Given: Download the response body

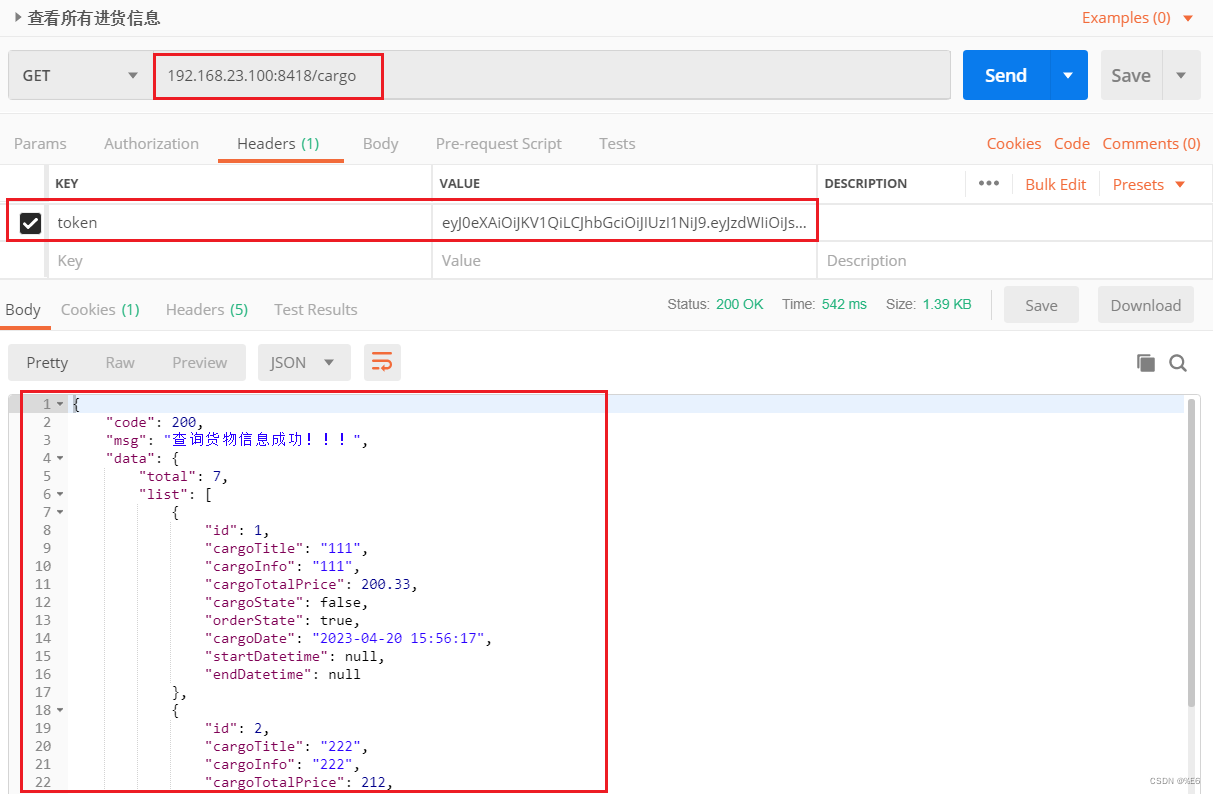Looking at the screenshot, I should [1145, 305].
